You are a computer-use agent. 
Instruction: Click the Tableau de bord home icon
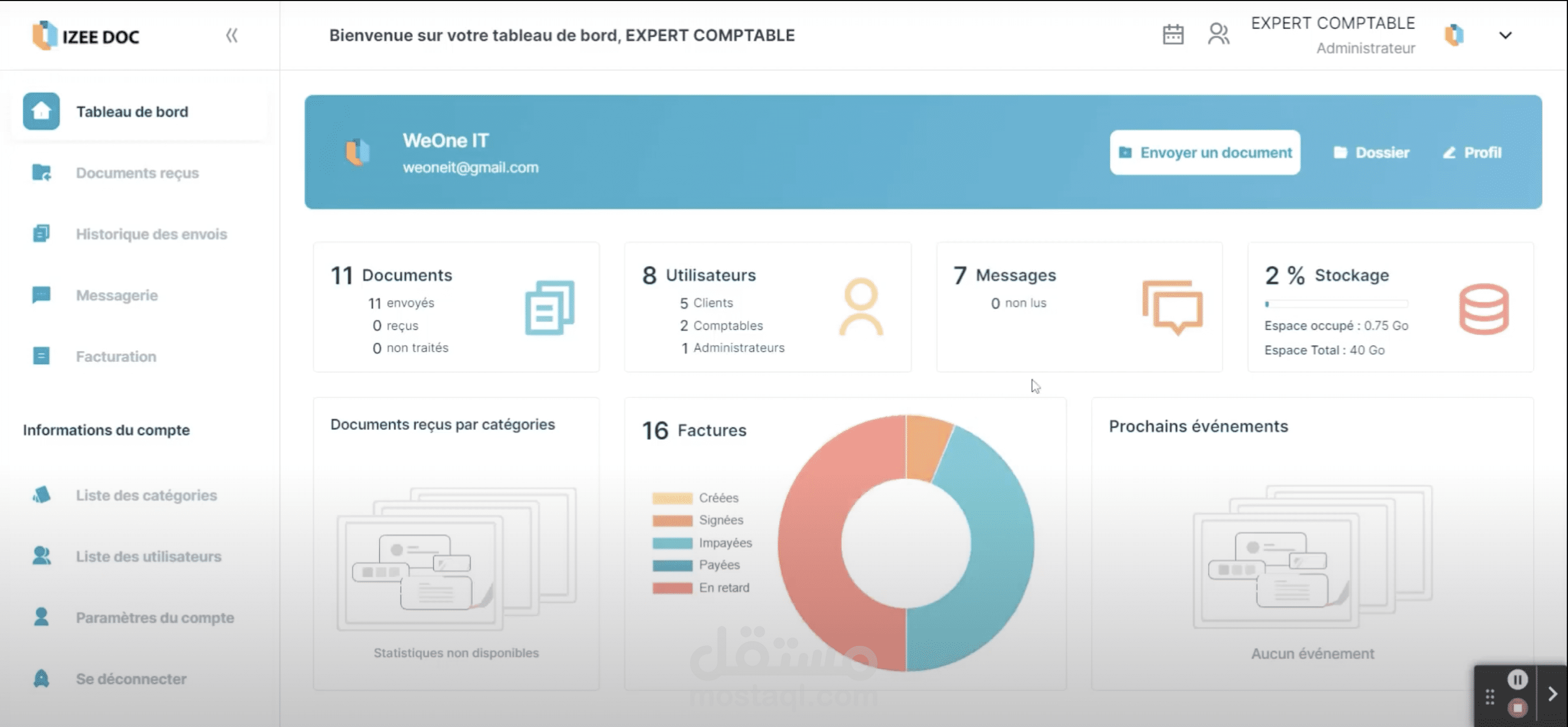click(42, 111)
